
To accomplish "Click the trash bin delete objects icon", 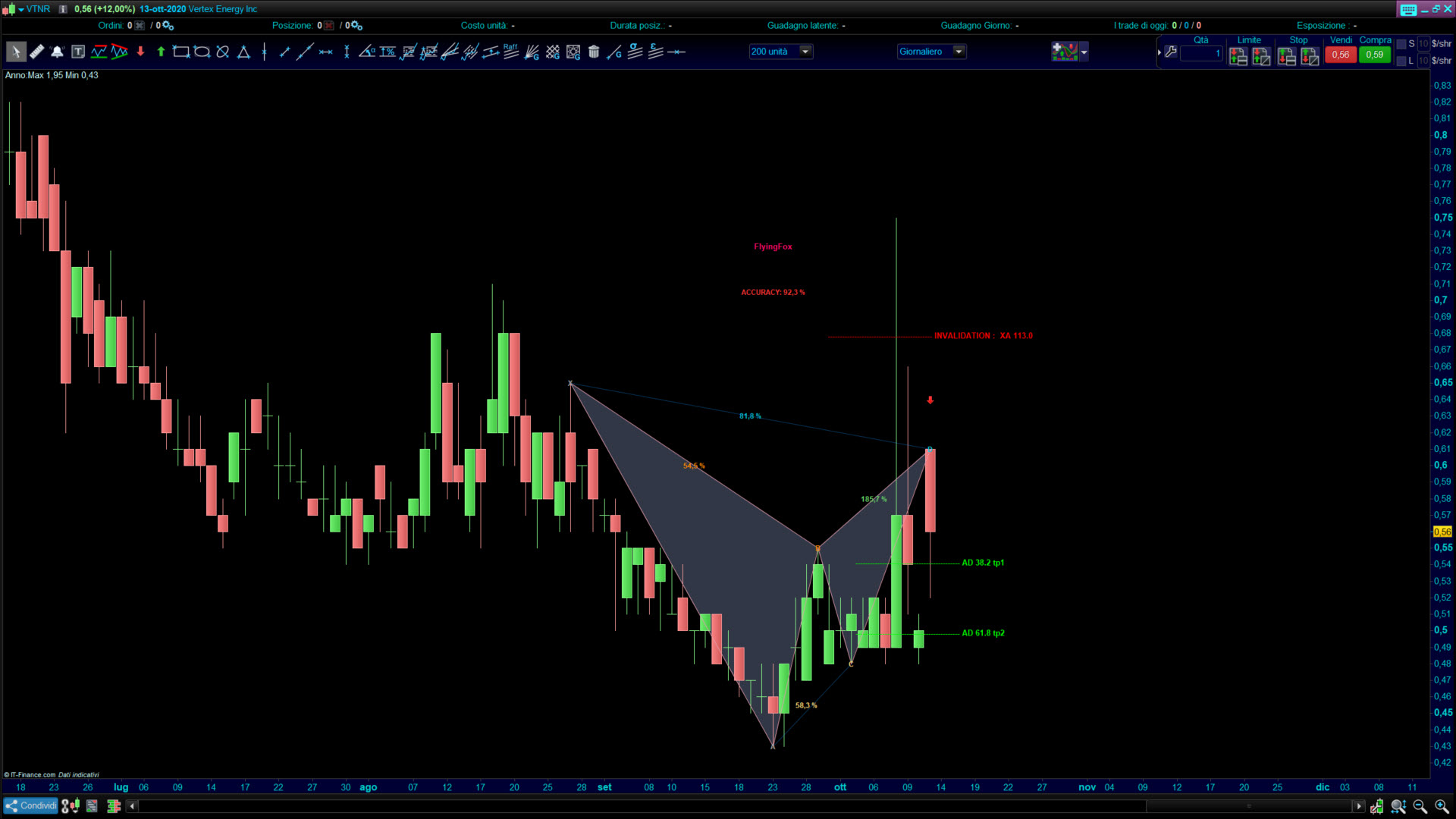I will tap(594, 52).
